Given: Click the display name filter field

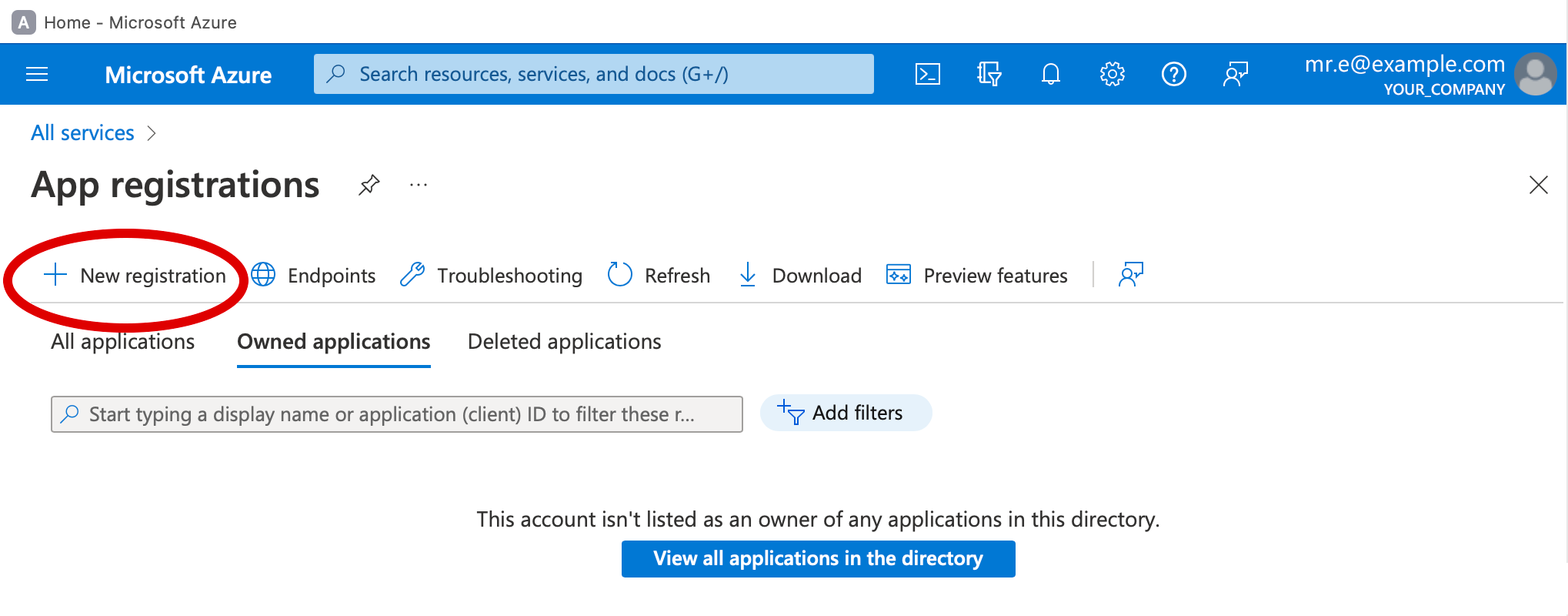Looking at the screenshot, I should click(397, 414).
